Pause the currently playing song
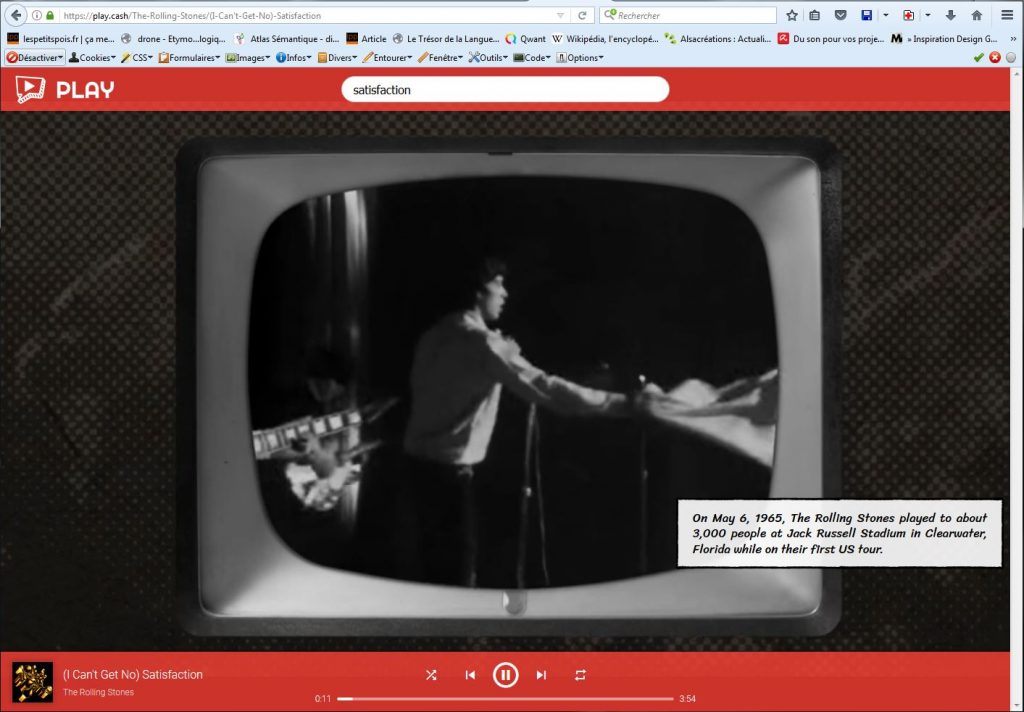1024x712 pixels. click(505, 675)
